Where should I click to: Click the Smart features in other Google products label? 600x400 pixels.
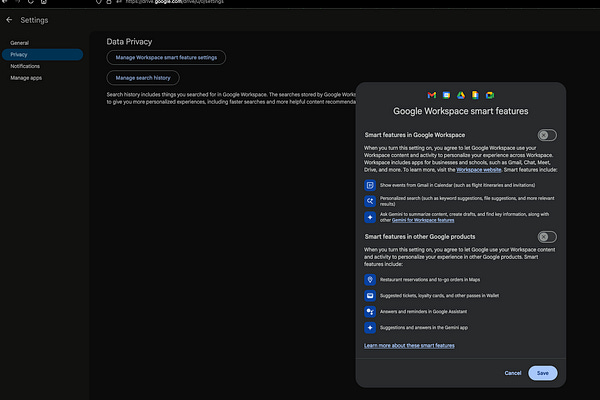point(420,237)
